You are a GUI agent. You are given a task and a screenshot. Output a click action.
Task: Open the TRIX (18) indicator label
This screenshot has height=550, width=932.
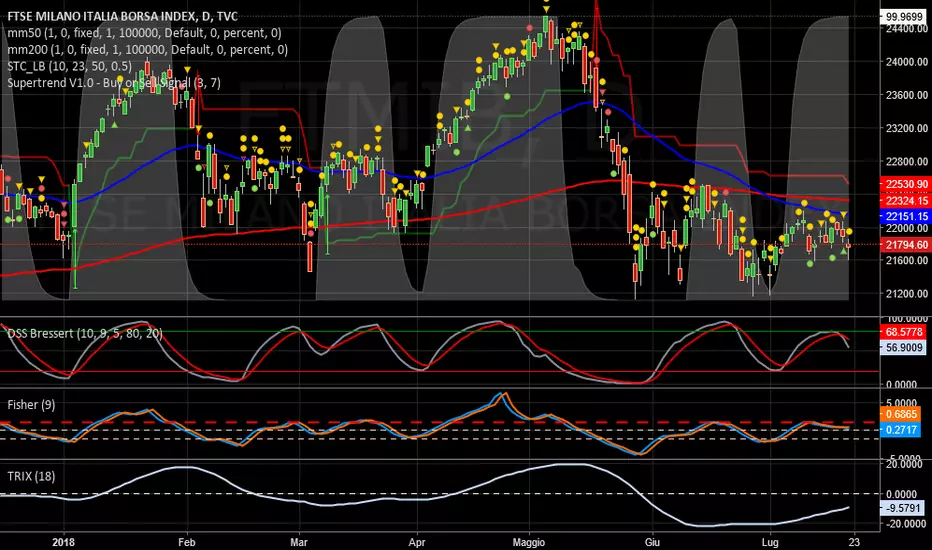coord(31,476)
